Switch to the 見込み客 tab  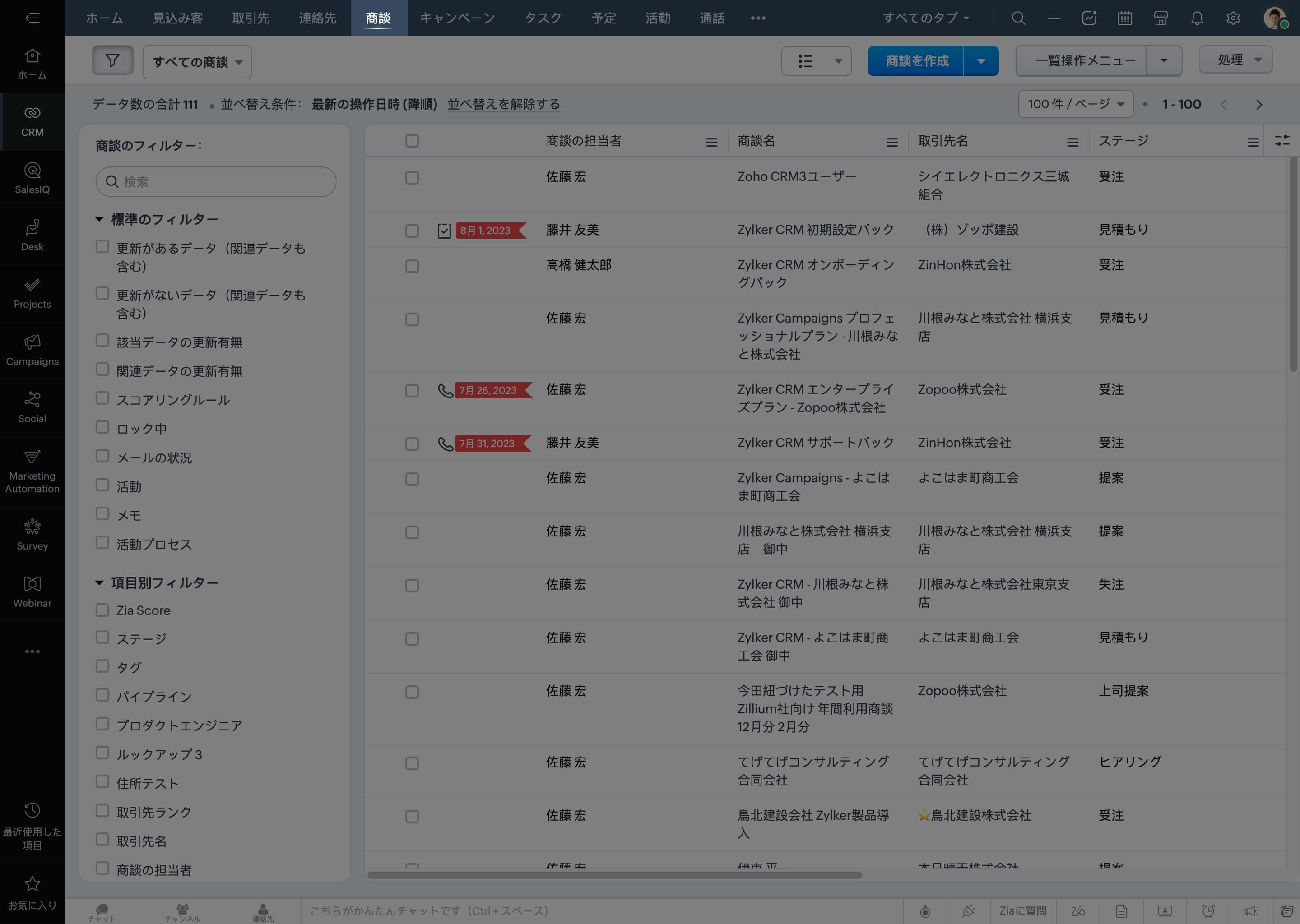177,18
